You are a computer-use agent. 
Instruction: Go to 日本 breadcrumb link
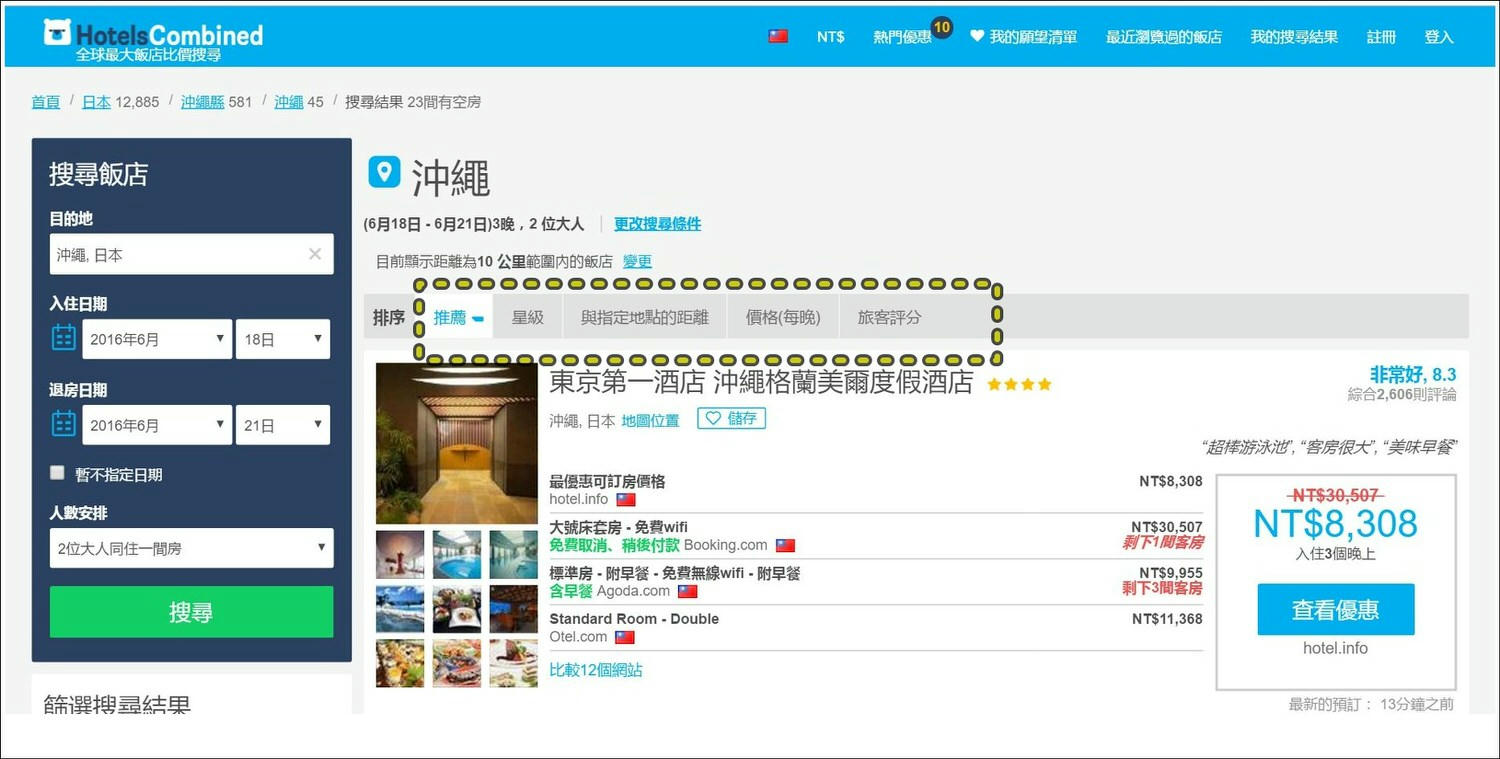pyautogui.click(x=96, y=102)
